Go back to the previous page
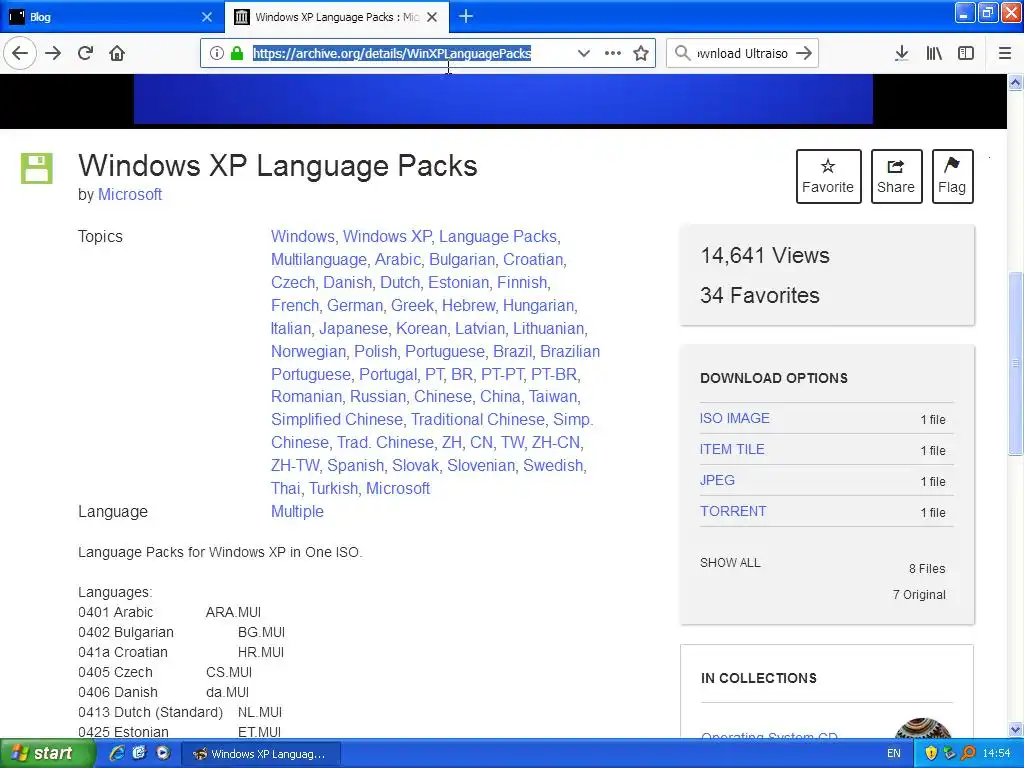 20,54
